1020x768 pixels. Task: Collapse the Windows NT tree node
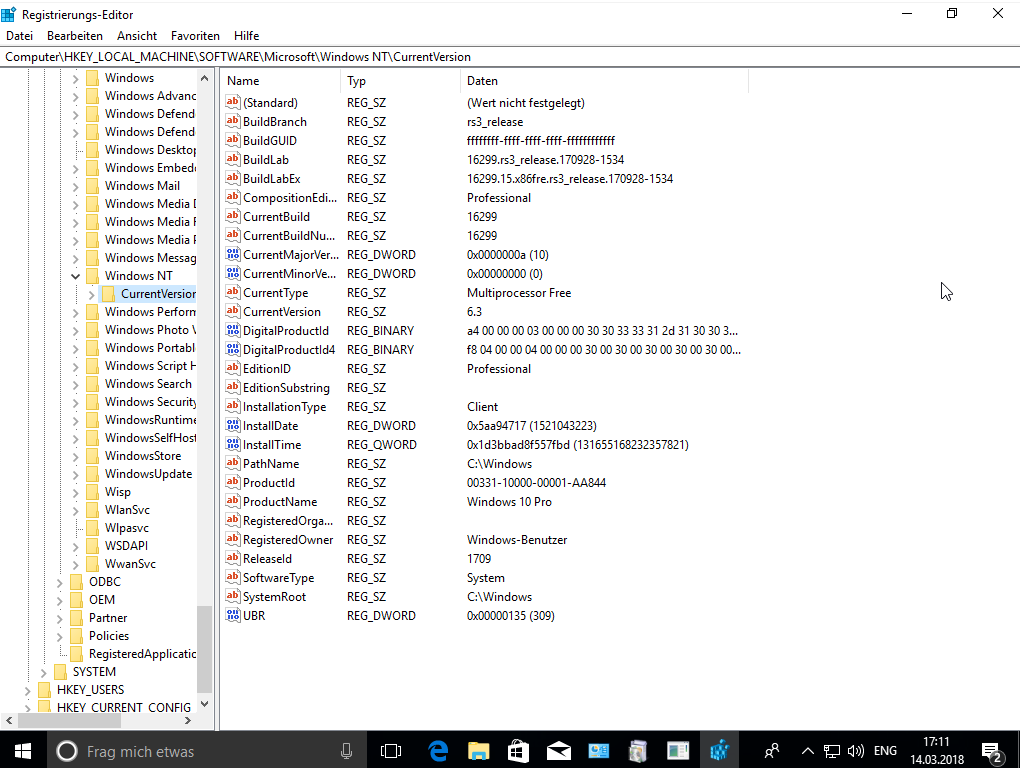75,276
